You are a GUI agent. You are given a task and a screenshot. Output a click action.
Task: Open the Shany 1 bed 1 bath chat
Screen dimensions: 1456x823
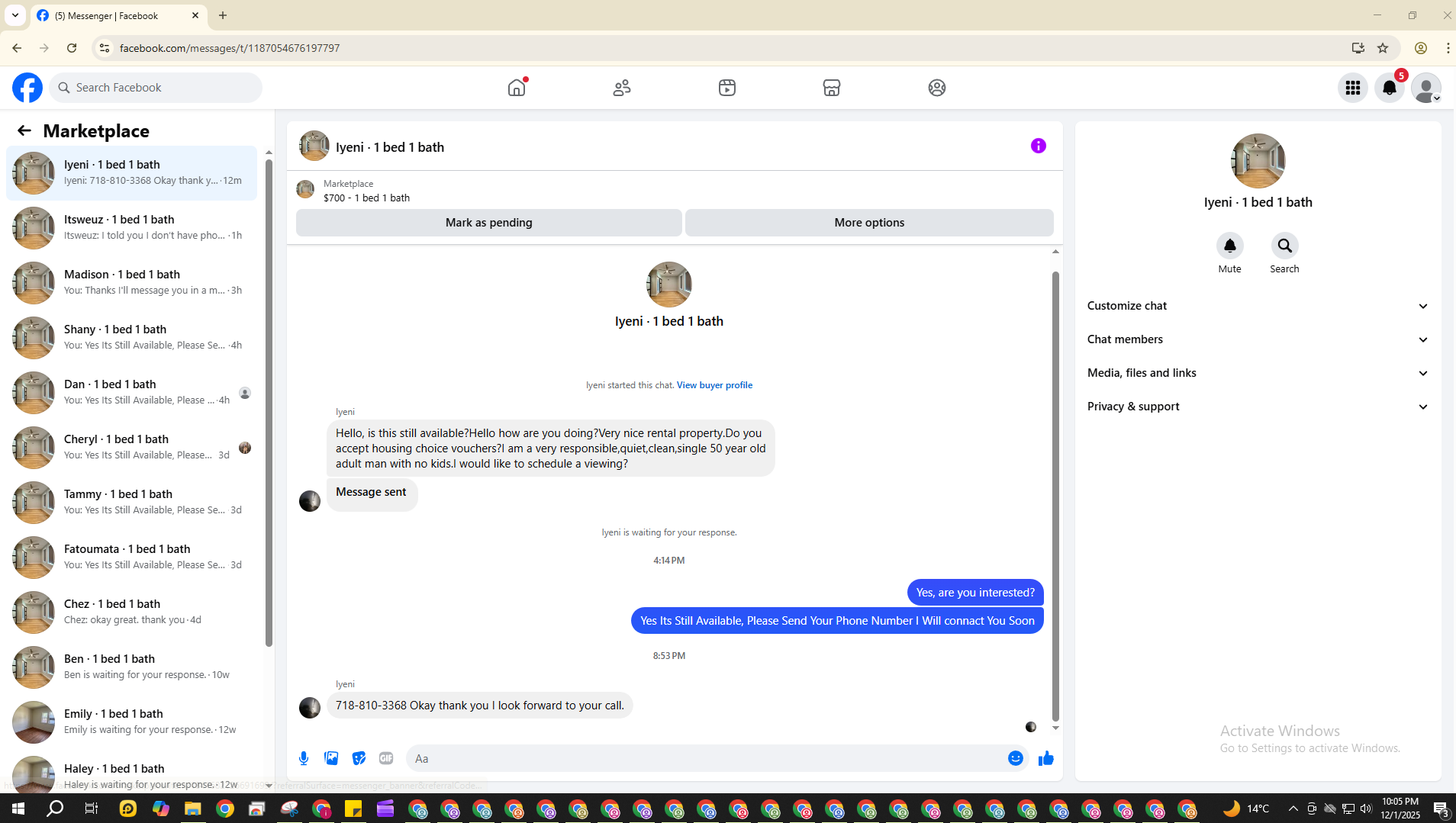(x=131, y=338)
